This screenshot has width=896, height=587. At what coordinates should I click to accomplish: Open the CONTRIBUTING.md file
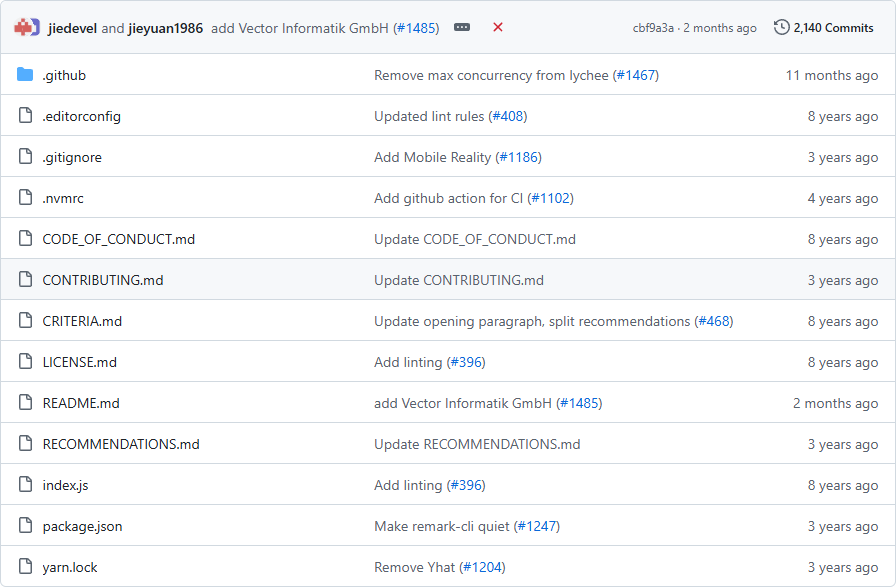click(x=102, y=280)
